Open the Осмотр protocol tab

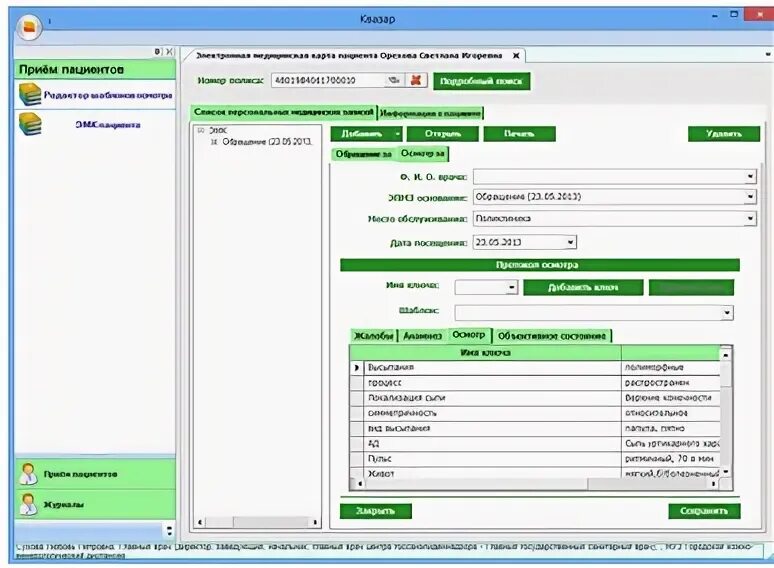point(469,335)
